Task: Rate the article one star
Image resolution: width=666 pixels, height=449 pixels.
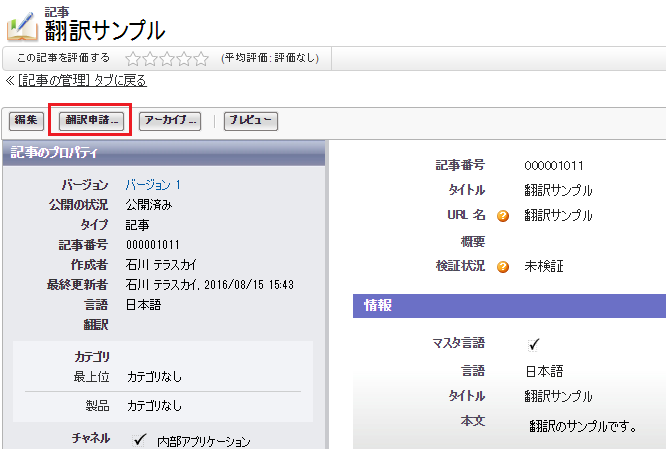Action: (133, 58)
